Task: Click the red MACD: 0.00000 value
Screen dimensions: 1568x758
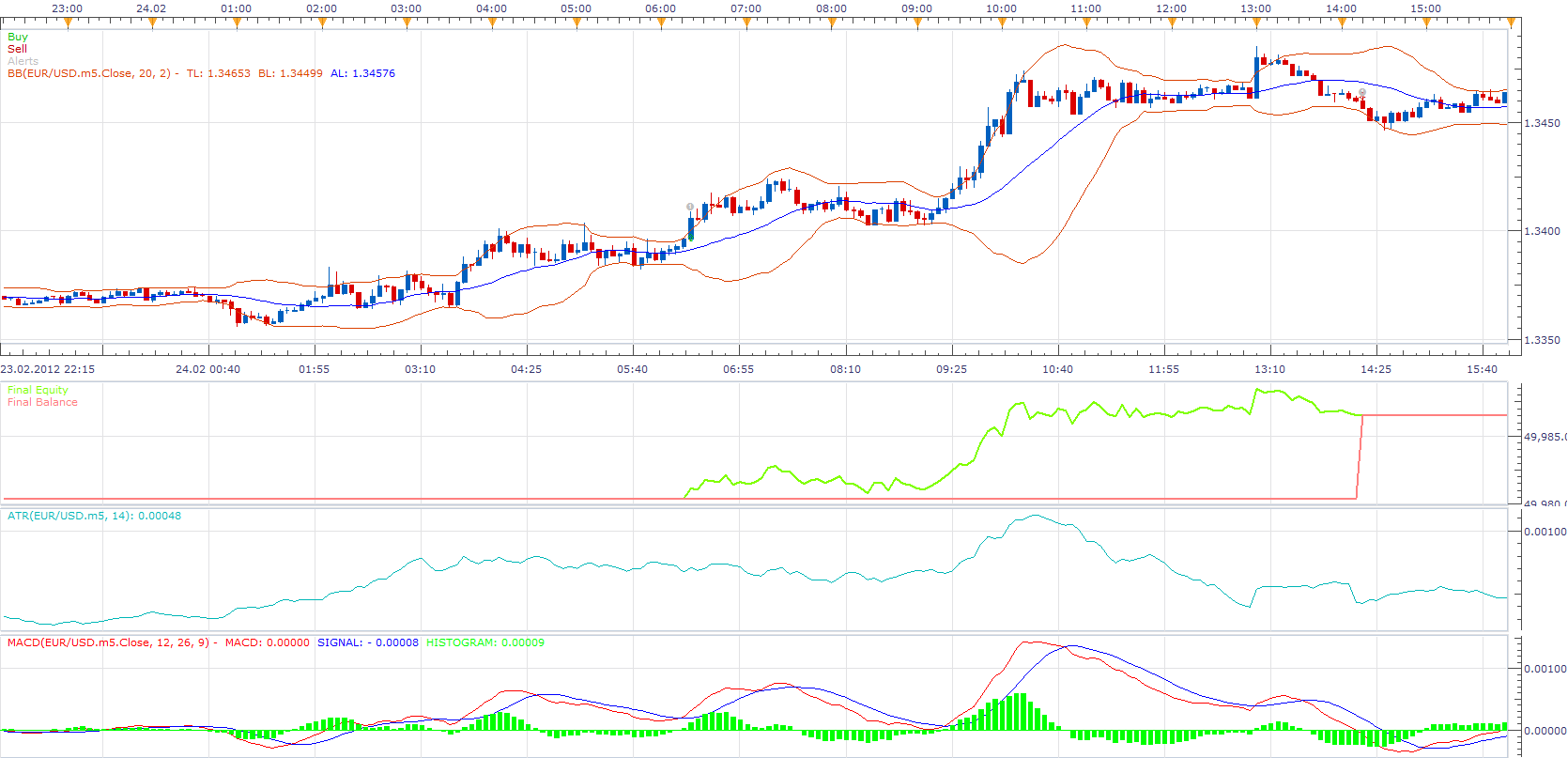Action: point(268,642)
